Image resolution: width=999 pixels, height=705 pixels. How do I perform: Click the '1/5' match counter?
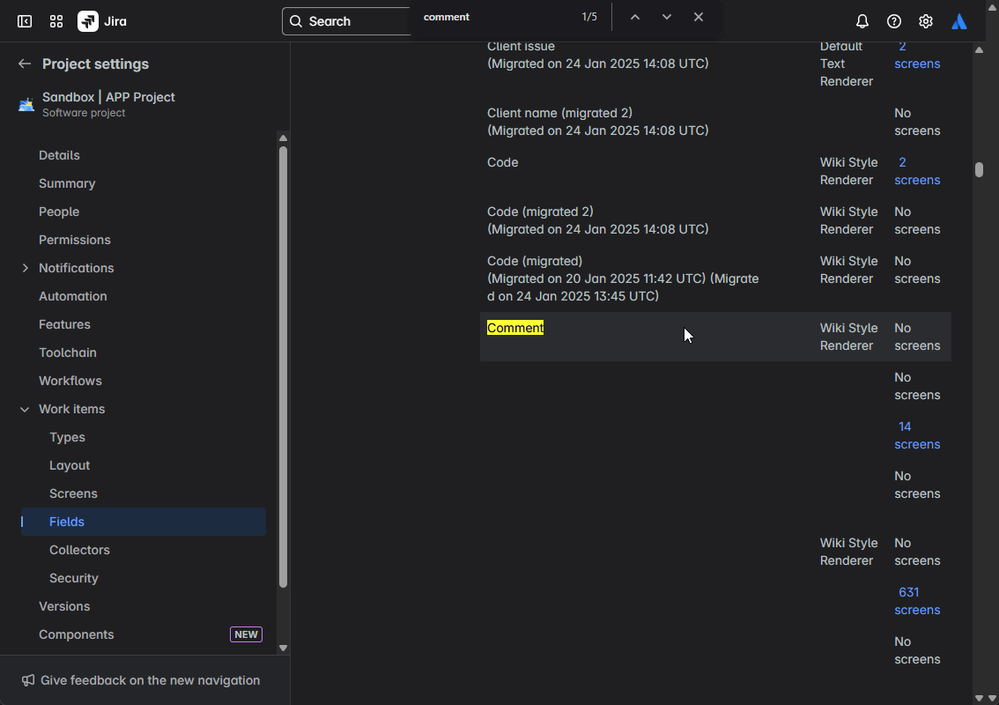pos(589,17)
